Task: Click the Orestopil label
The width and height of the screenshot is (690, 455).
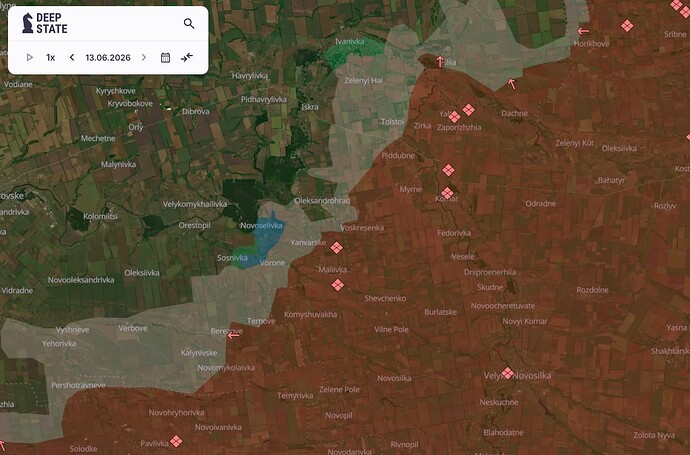Action: pyautogui.click(x=195, y=225)
